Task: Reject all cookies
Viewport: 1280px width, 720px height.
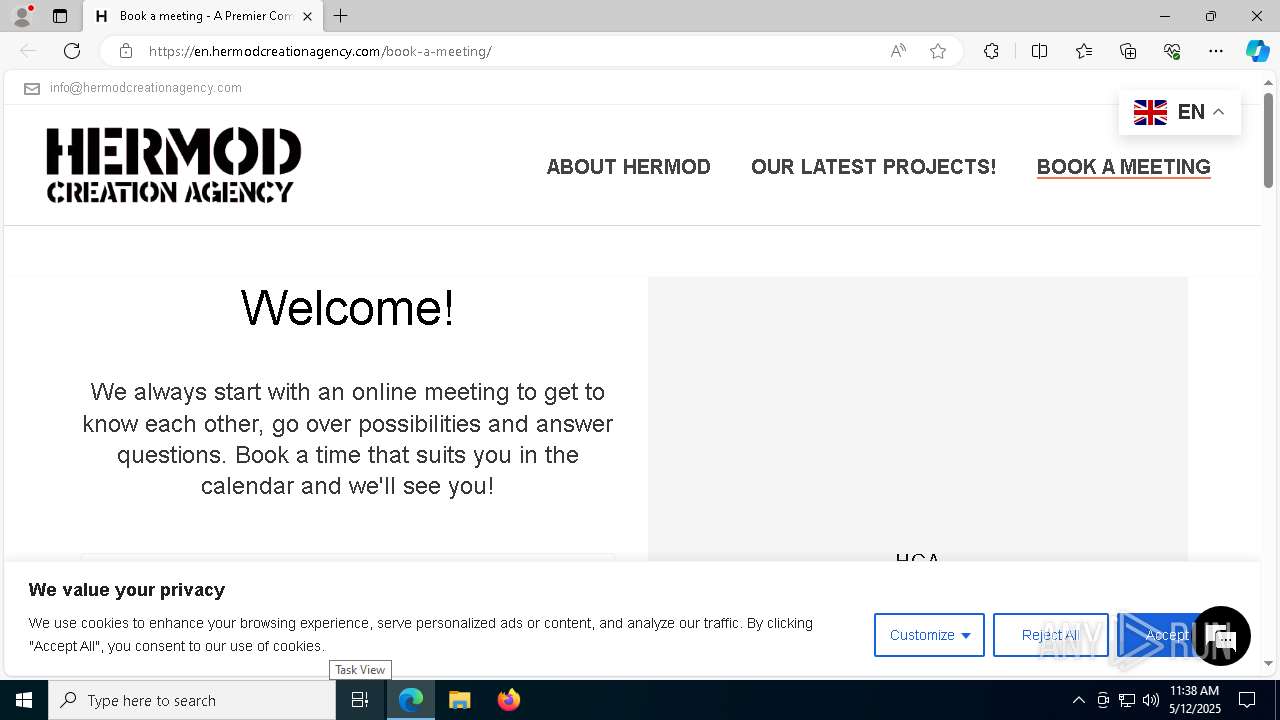Action: [1050, 635]
